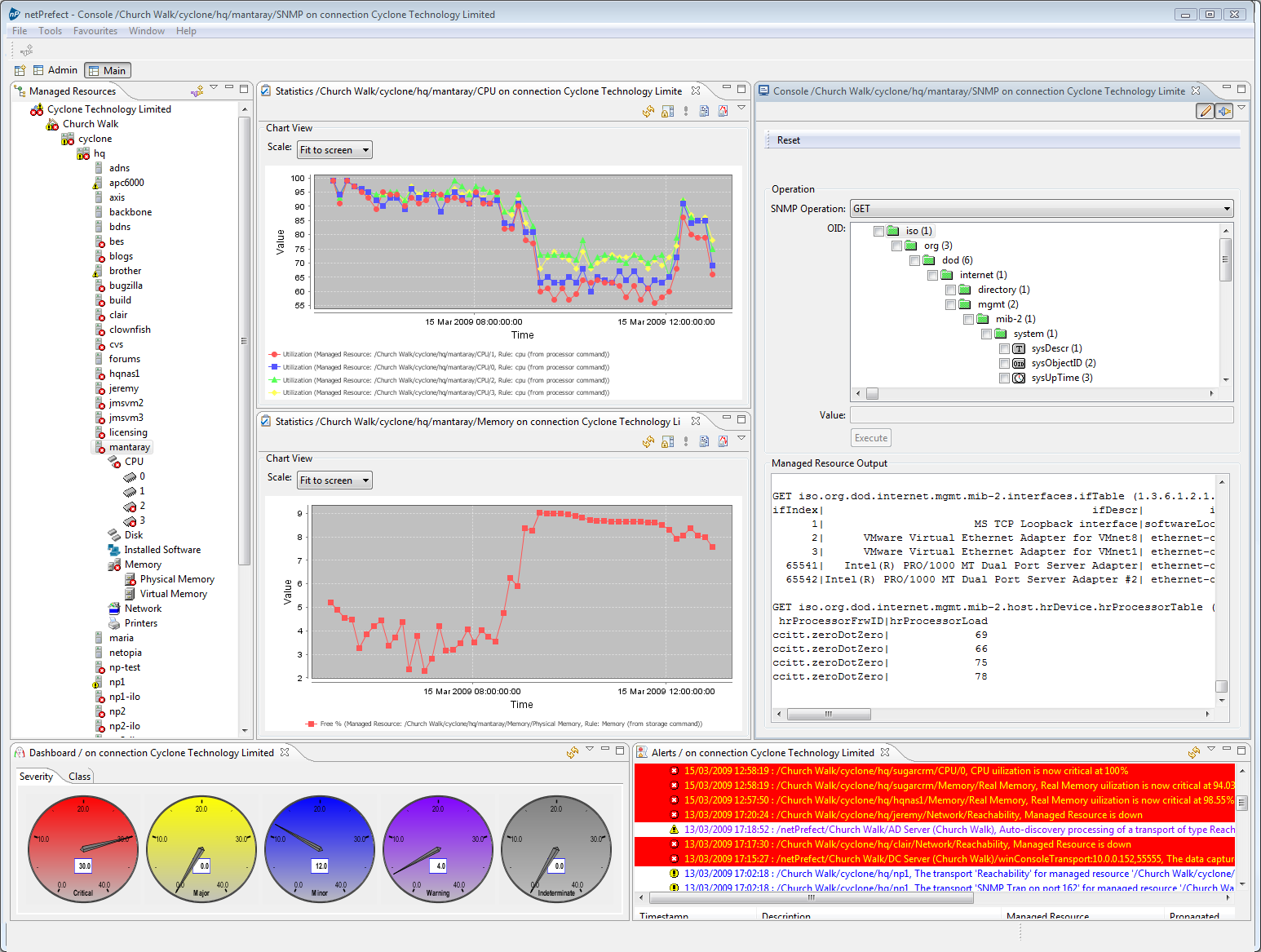This screenshot has height=952, width=1261.
Task: Open the Managed Resources view menu triangle
Action: (x=214, y=87)
